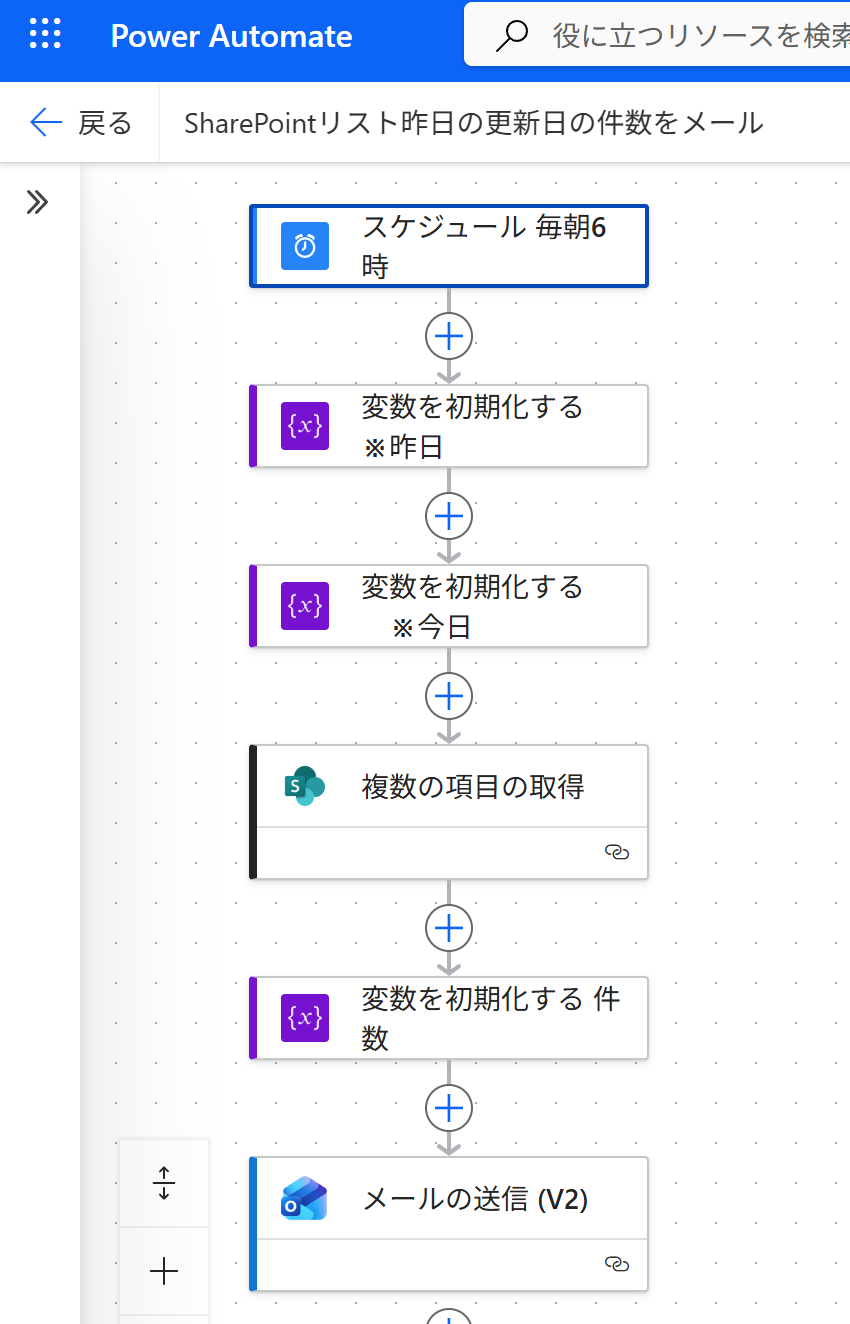Image resolution: width=850 pixels, height=1324 pixels.
Task: Zoom in using the canvas plus button
Action: pos(164,1271)
